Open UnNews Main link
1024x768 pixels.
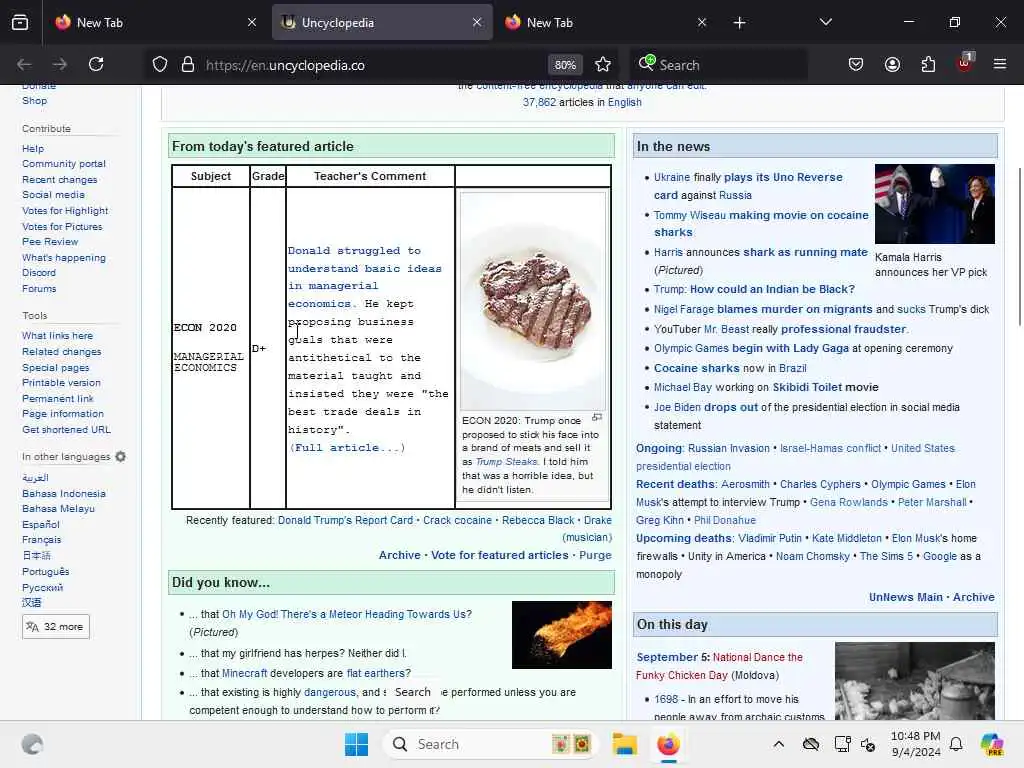tap(905, 597)
